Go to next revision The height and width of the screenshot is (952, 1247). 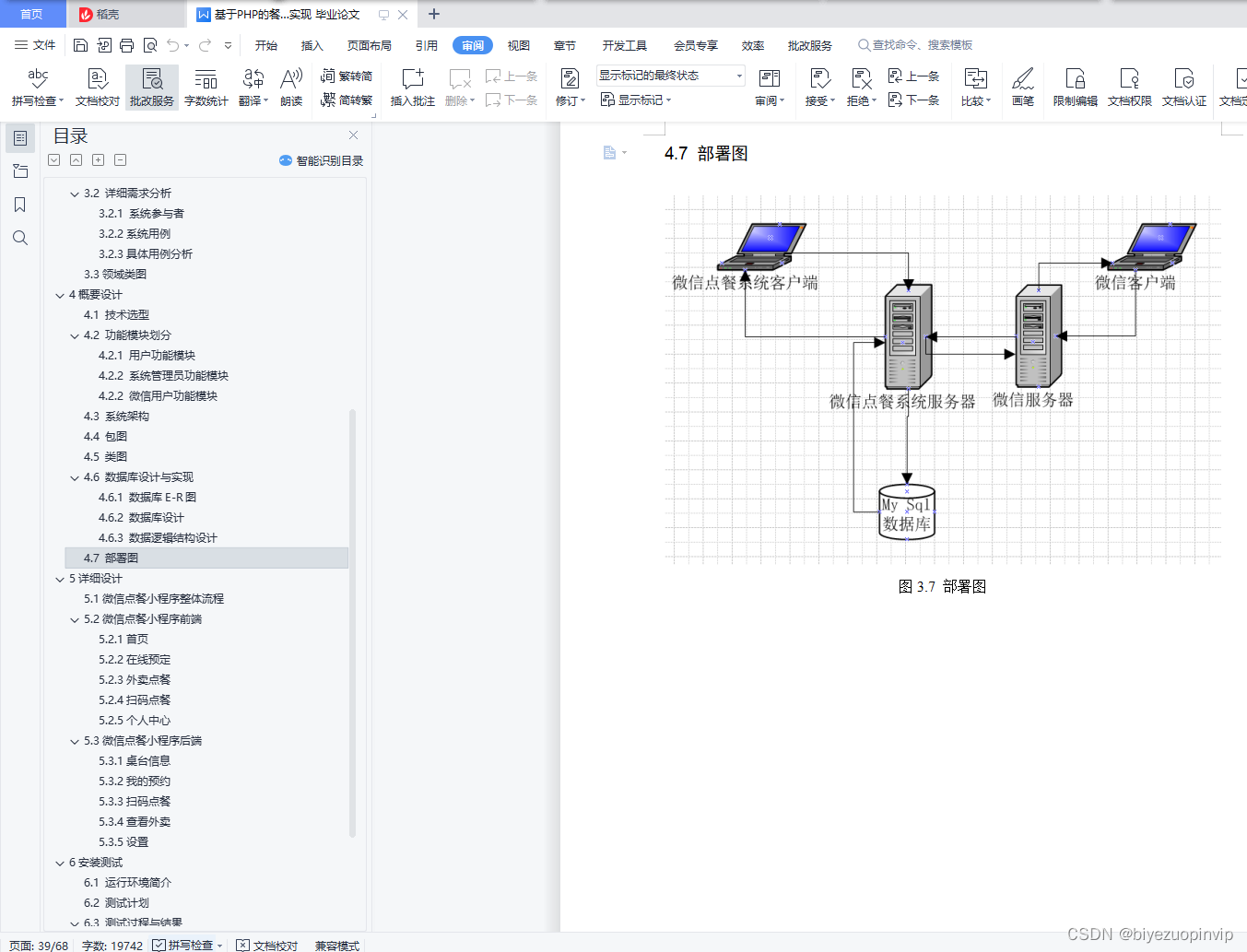pos(913,100)
